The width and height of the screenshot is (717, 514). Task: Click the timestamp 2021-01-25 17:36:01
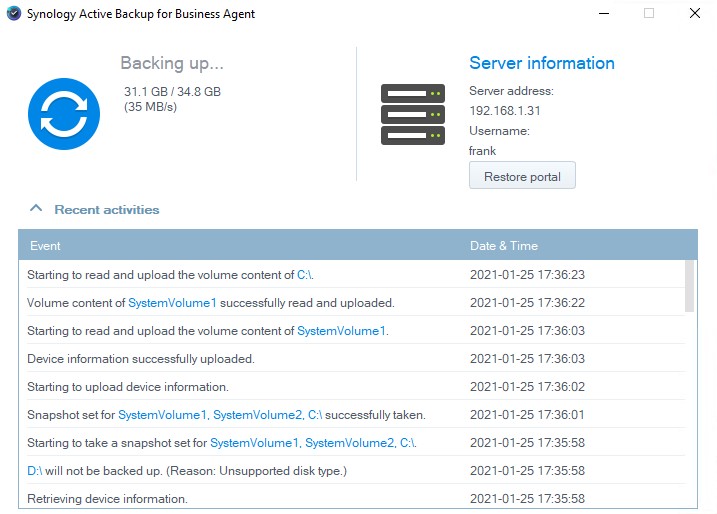tap(527, 415)
